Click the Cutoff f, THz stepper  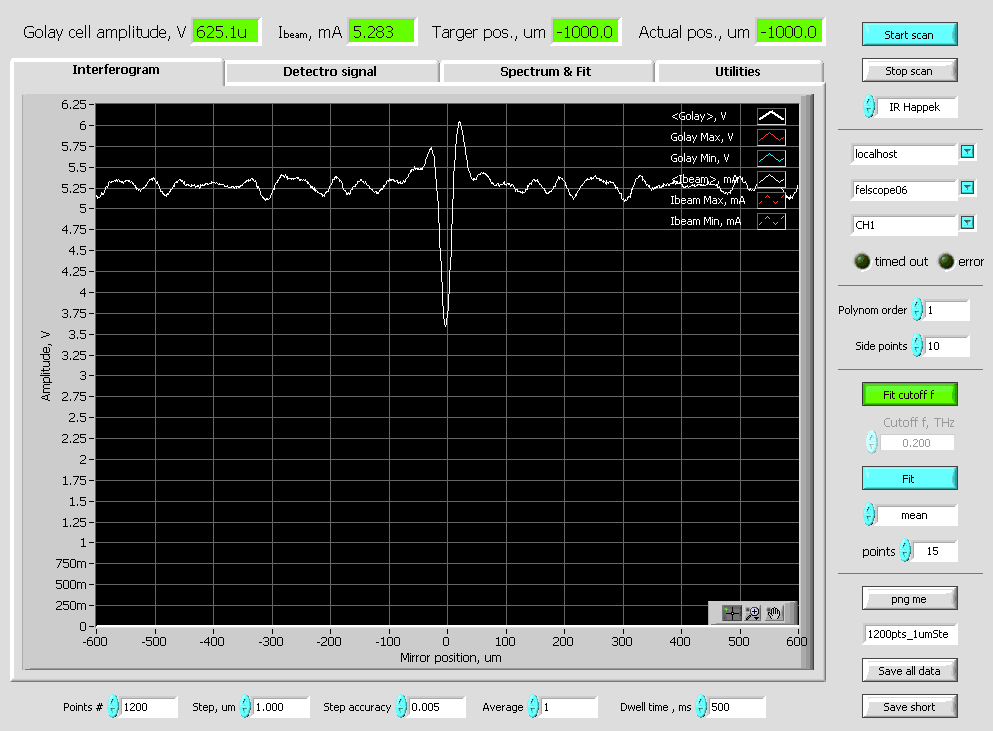(871, 442)
